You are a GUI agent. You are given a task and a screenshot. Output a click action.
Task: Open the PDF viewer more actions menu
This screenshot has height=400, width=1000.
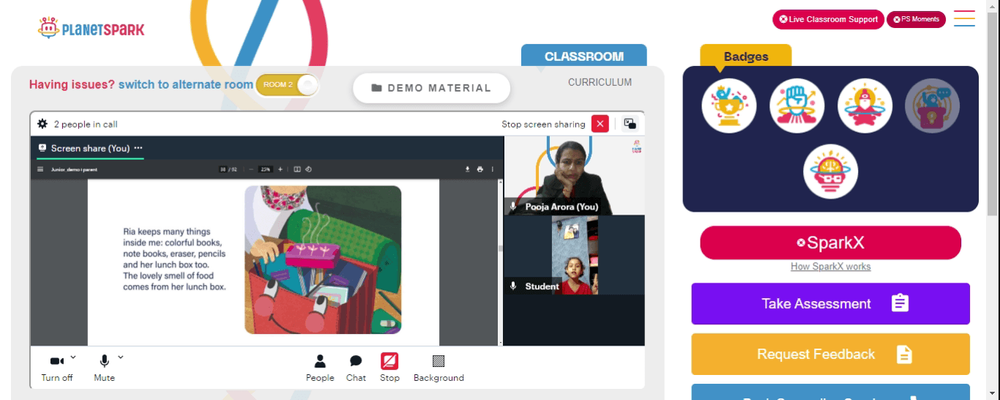(x=492, y=169)
